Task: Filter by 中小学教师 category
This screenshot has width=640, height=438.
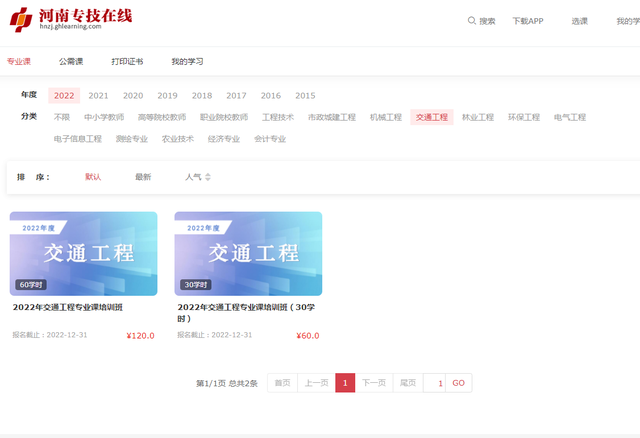Action: pyautogui.click(x=104, y=117)
